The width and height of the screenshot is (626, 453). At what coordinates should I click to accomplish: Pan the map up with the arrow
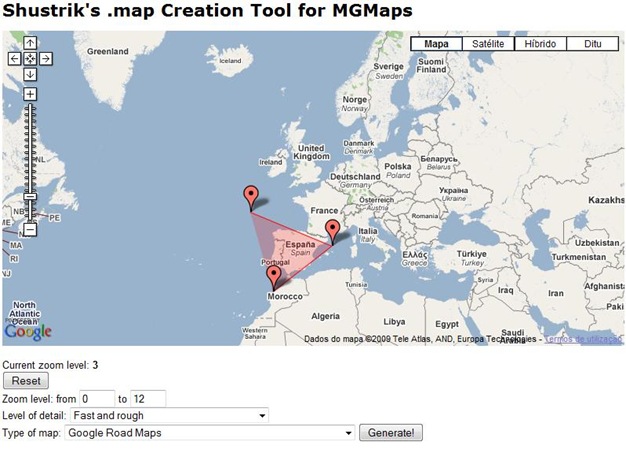click(x=30, y=43)
